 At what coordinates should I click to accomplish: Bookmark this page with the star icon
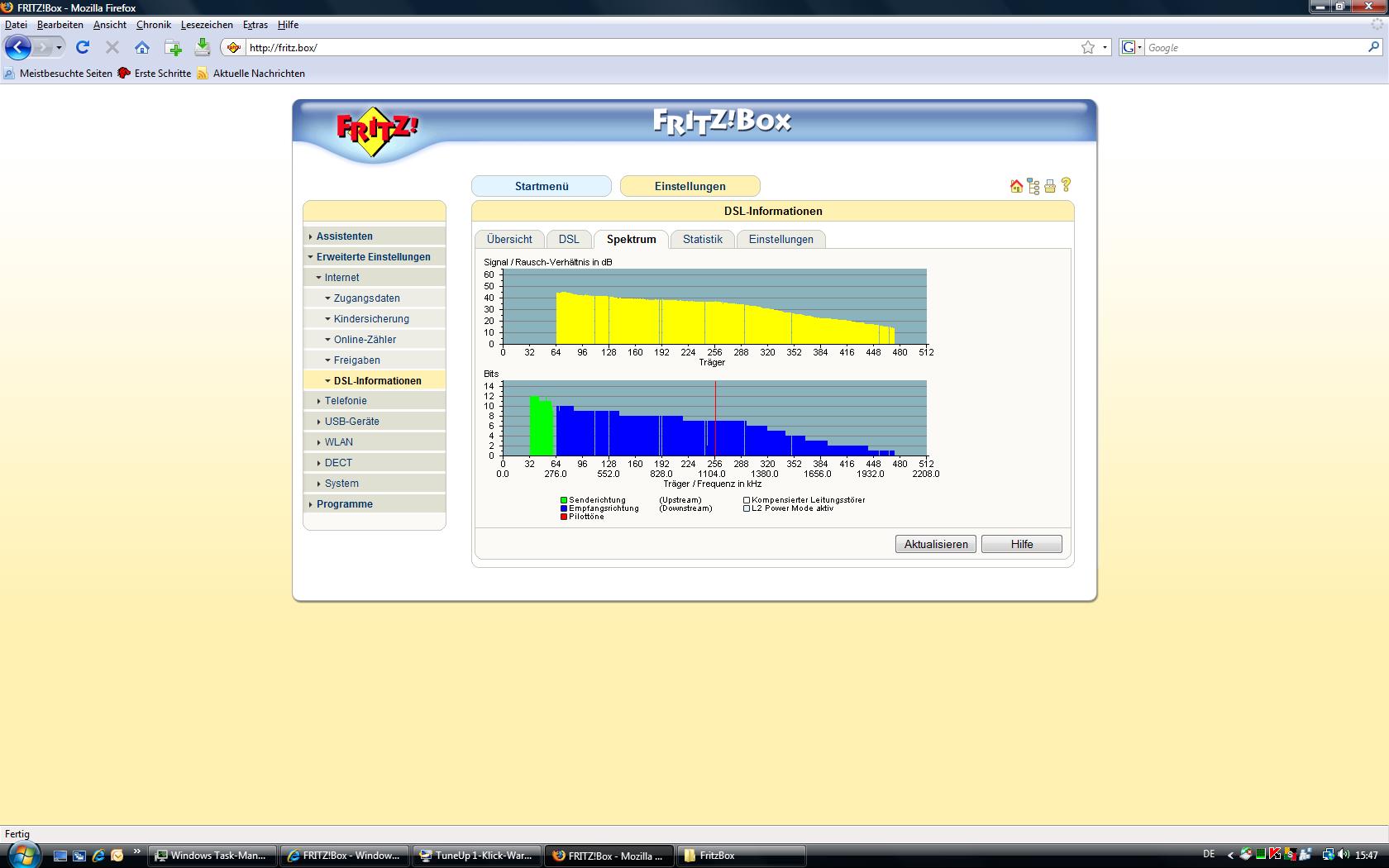[x=1088, y=48]
